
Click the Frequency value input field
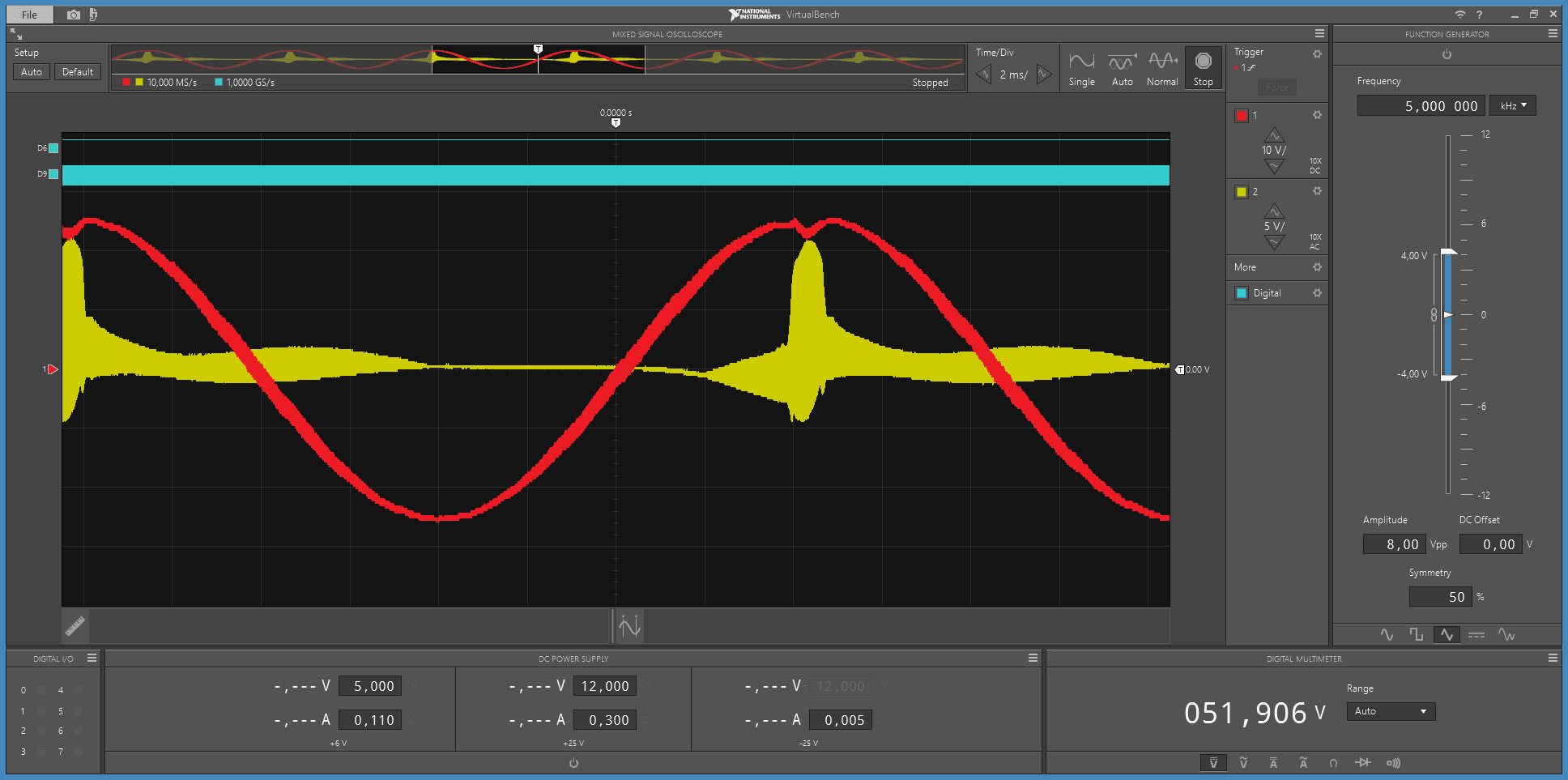click(1421, 106)
